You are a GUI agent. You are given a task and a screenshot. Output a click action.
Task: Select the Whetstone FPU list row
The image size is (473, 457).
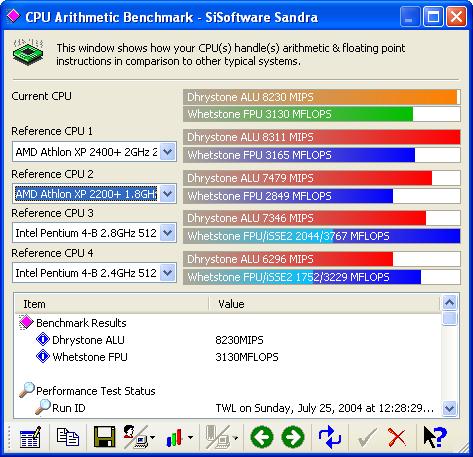228,357
